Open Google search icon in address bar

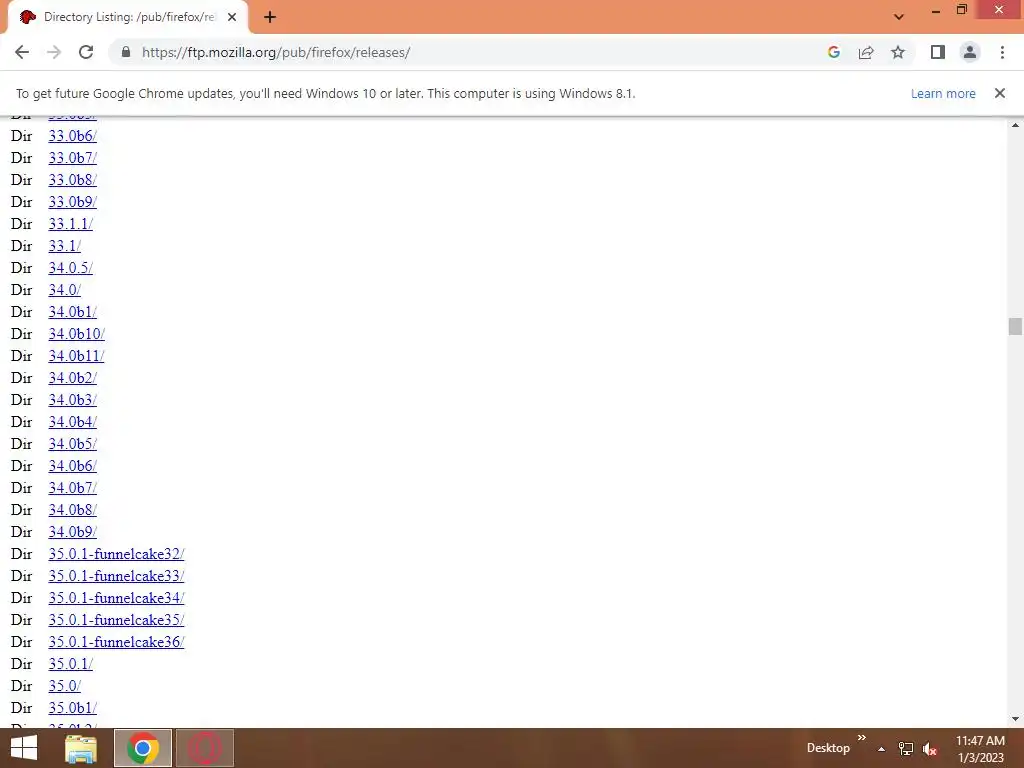pos(833,52)
